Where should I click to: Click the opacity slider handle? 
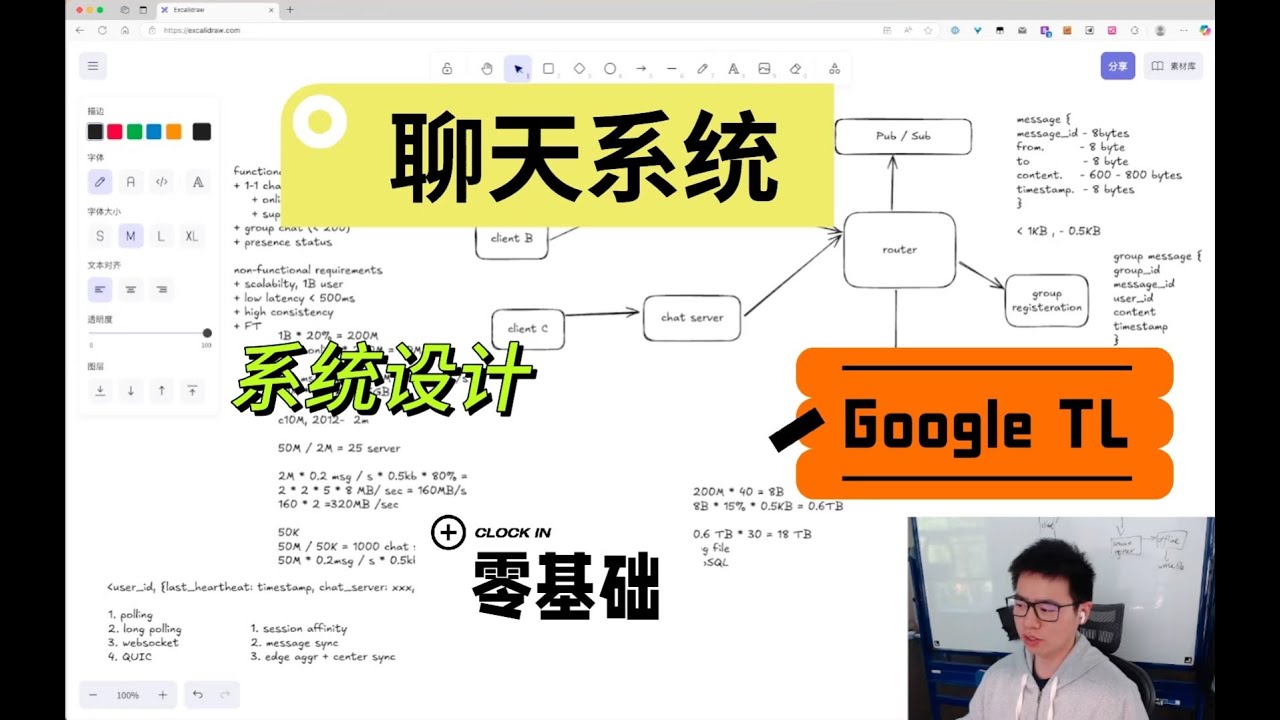[x=207, y=333]
